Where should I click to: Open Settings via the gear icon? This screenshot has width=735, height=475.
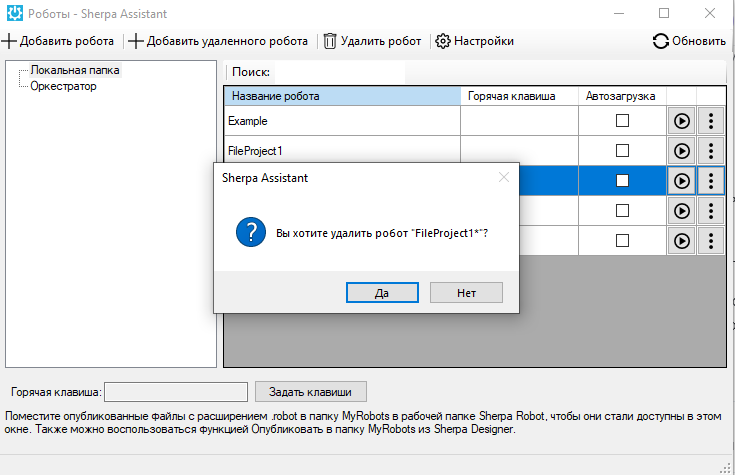click(x=442, y=41)
